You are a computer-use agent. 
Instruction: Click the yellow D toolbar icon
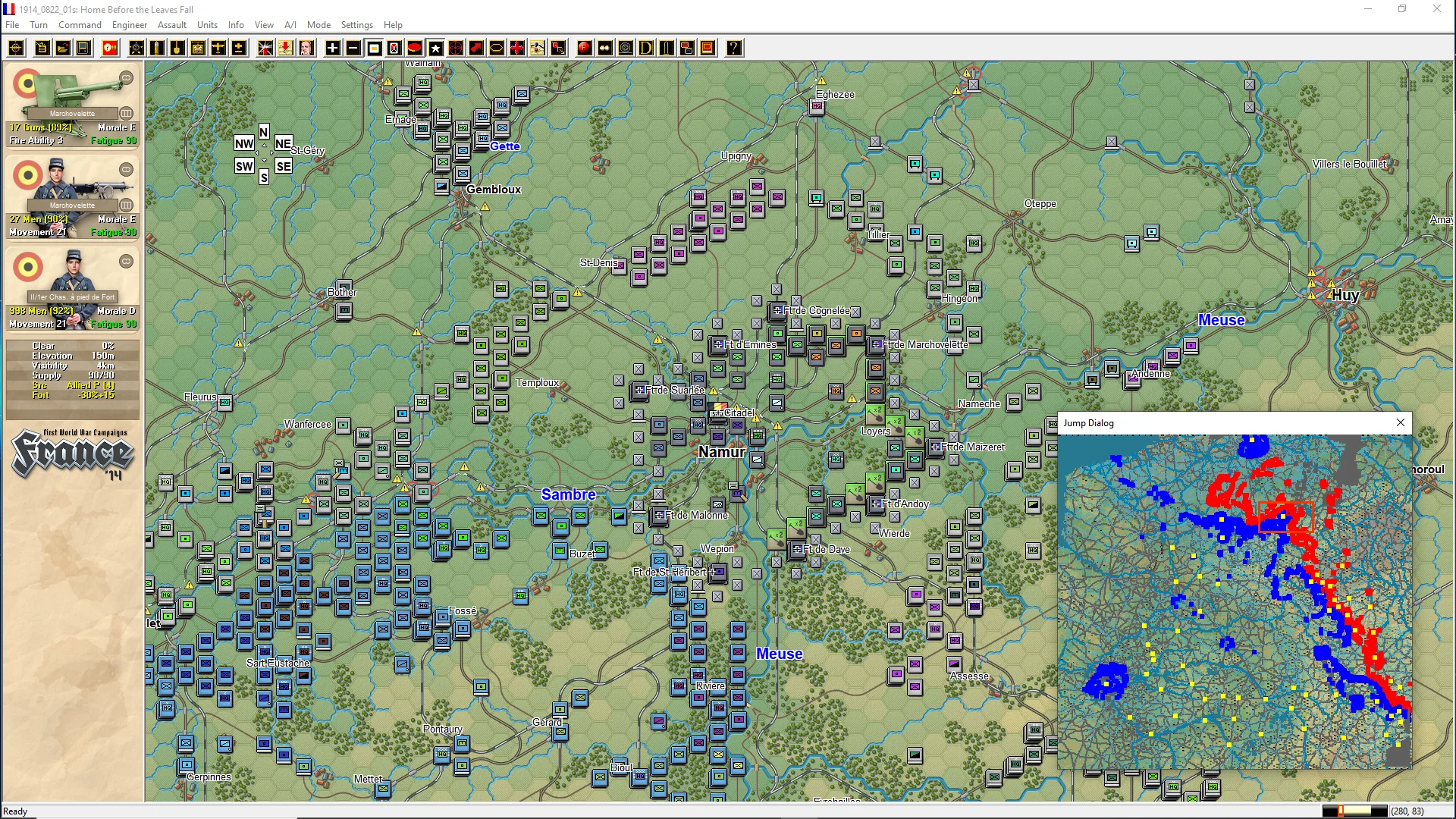pos(646,49)
